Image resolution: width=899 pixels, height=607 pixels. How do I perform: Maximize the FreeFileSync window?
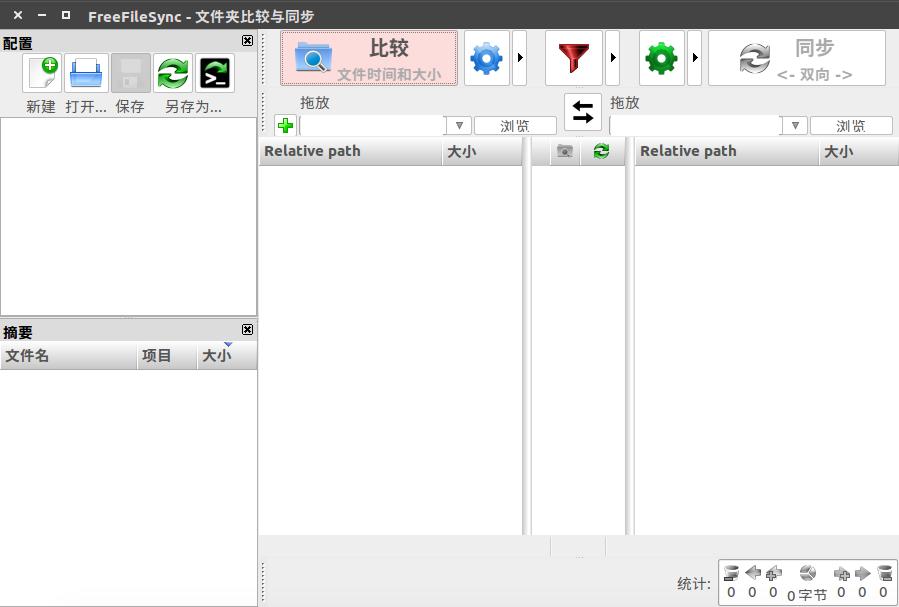[66, 15]
